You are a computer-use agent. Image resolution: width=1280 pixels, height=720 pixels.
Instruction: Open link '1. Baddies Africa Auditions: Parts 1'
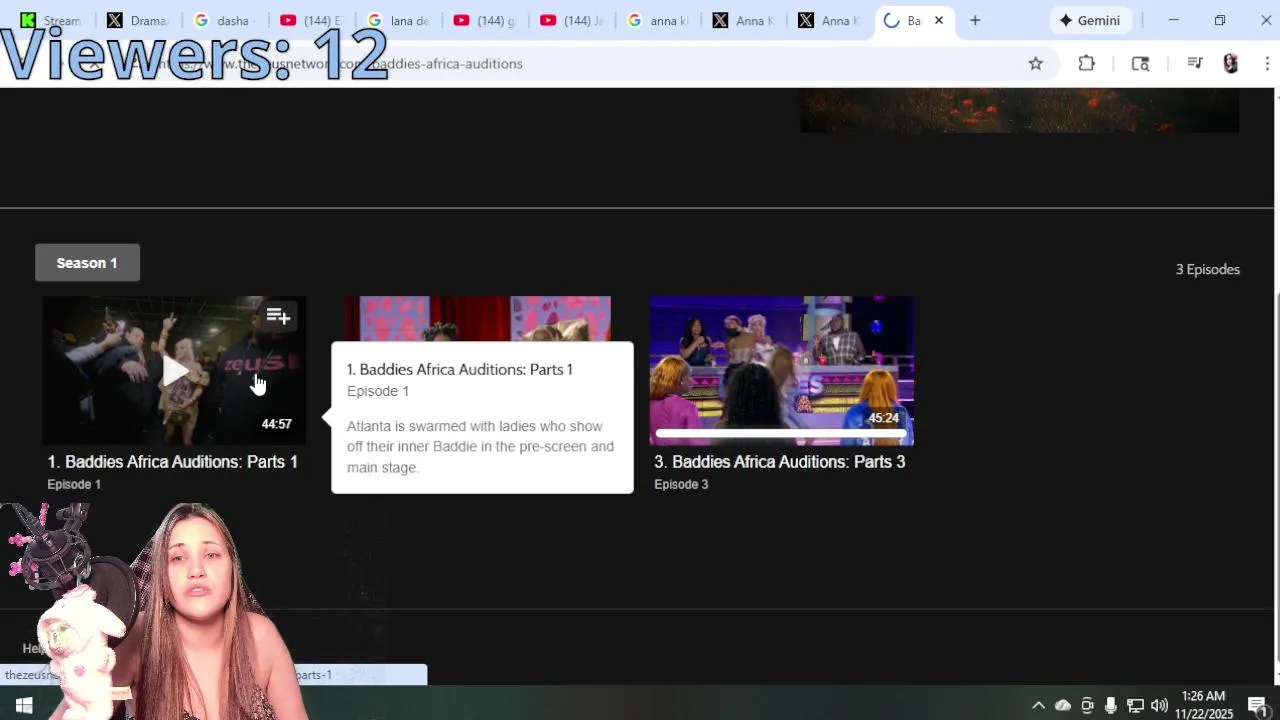[173, 462]
